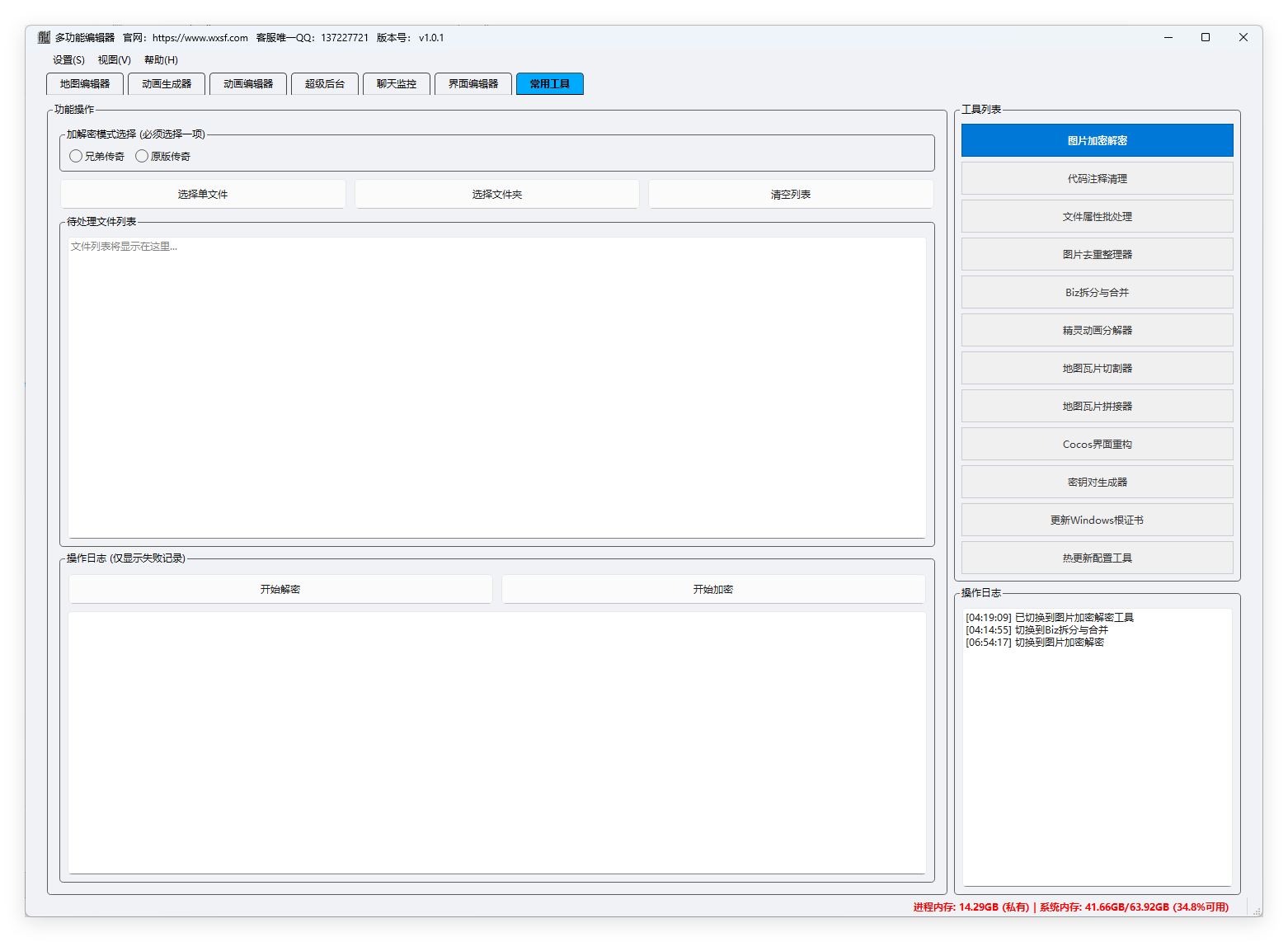The height and width of the screenshot is (942, 1288).
Task: Clear the list with 清空列表
Action: (790, 195)
